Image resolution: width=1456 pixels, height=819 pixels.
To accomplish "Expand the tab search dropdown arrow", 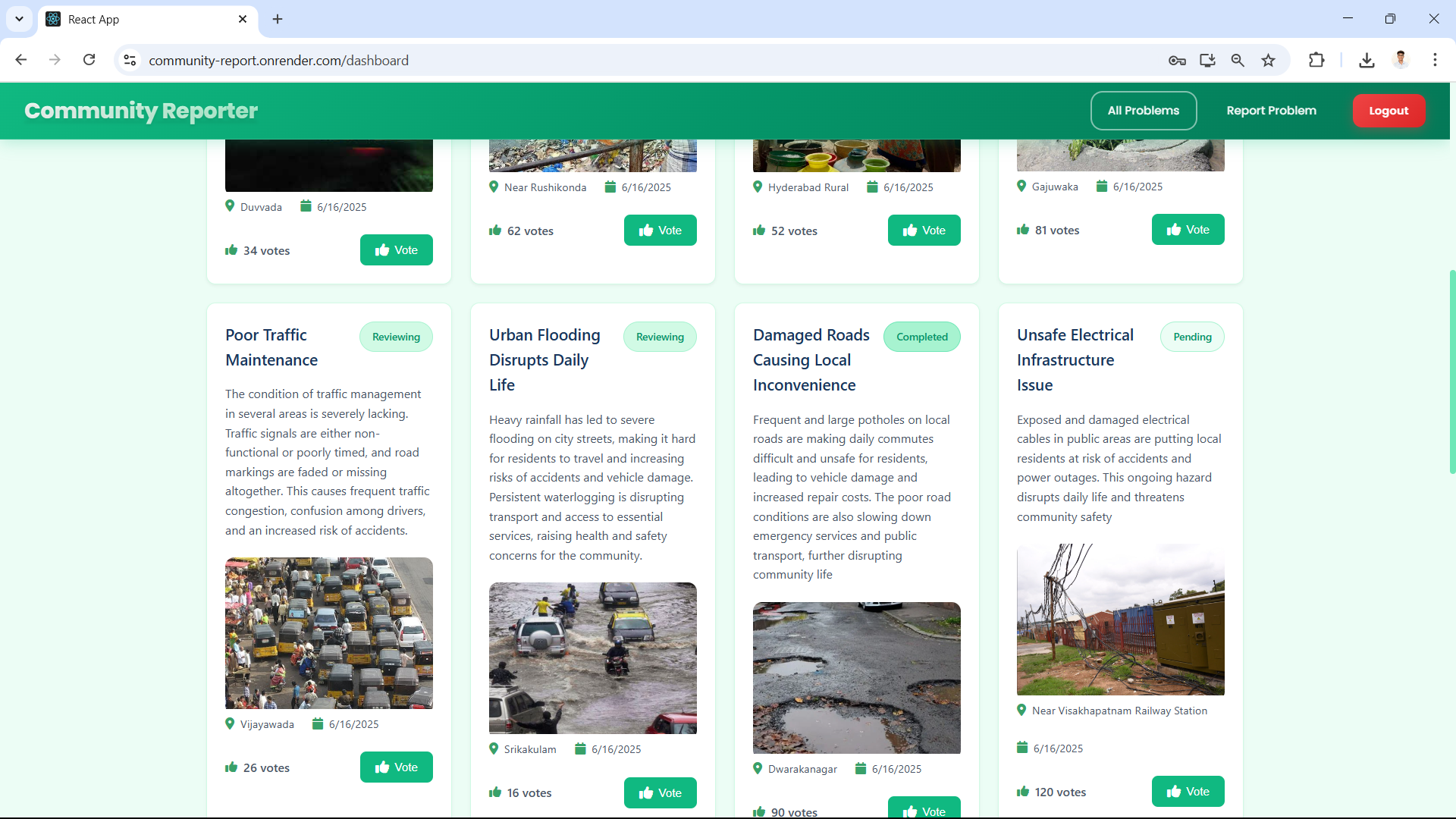I will (19, 19).
